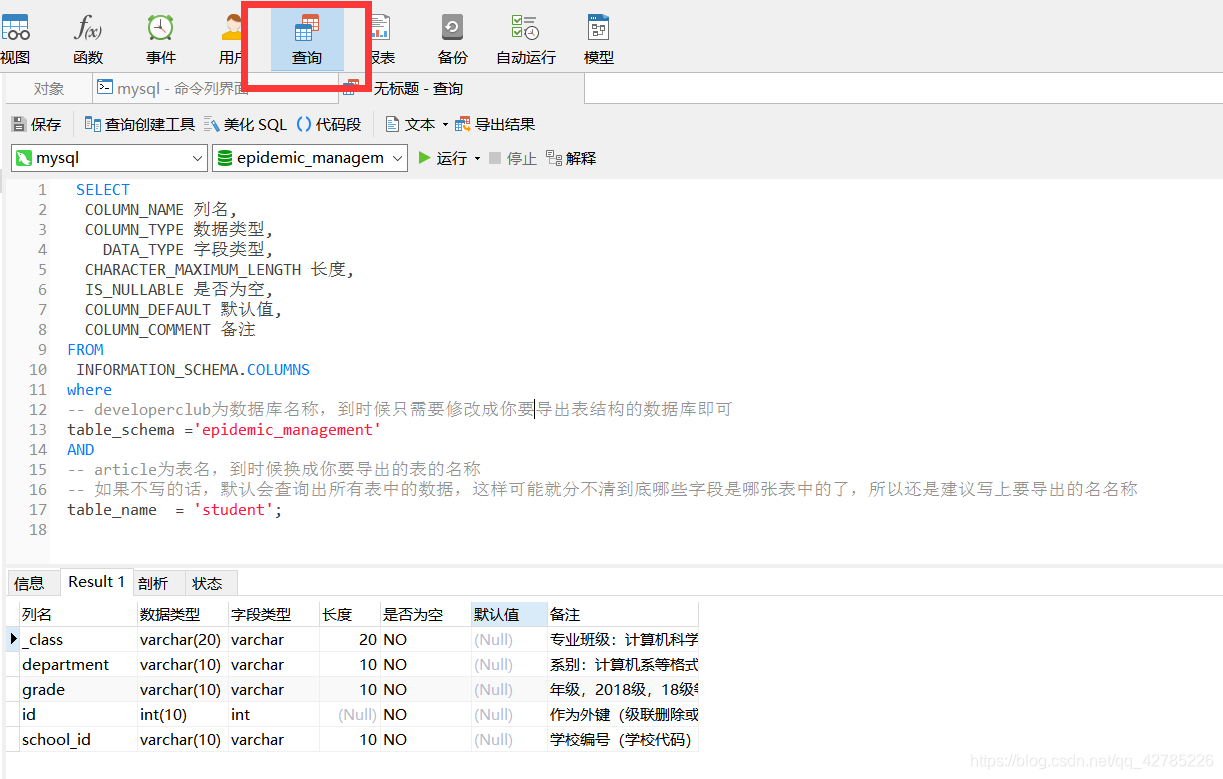Export results using 导出结果

click(x=498, y=124)
